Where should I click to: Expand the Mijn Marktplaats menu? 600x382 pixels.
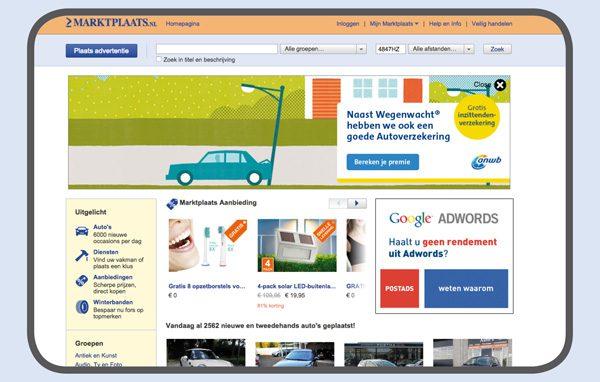click(x=394, y=24)
